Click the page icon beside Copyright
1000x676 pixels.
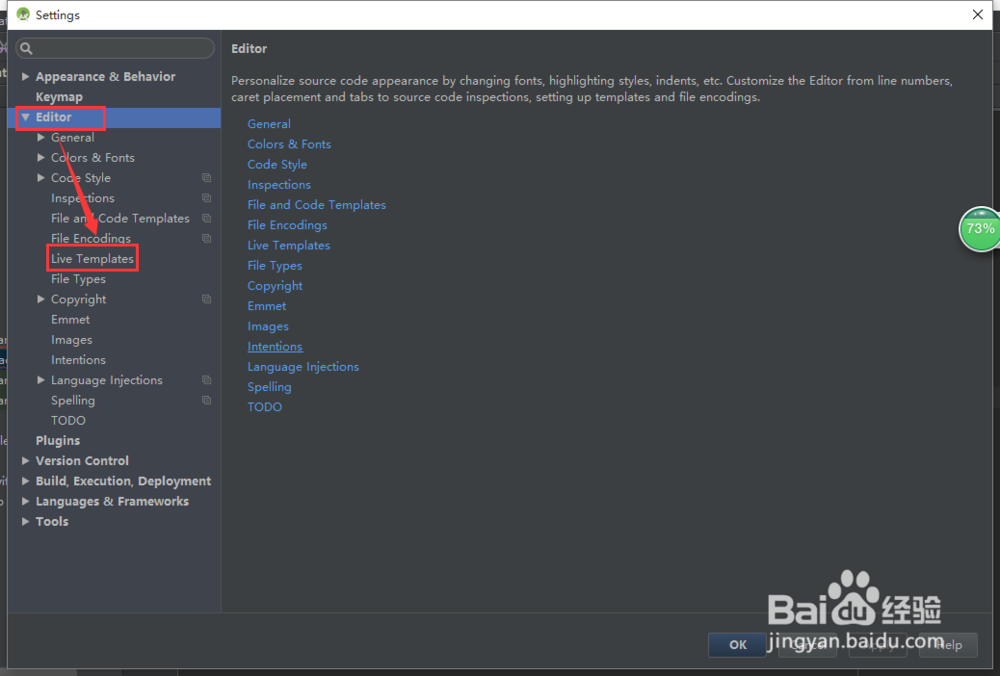207,298
